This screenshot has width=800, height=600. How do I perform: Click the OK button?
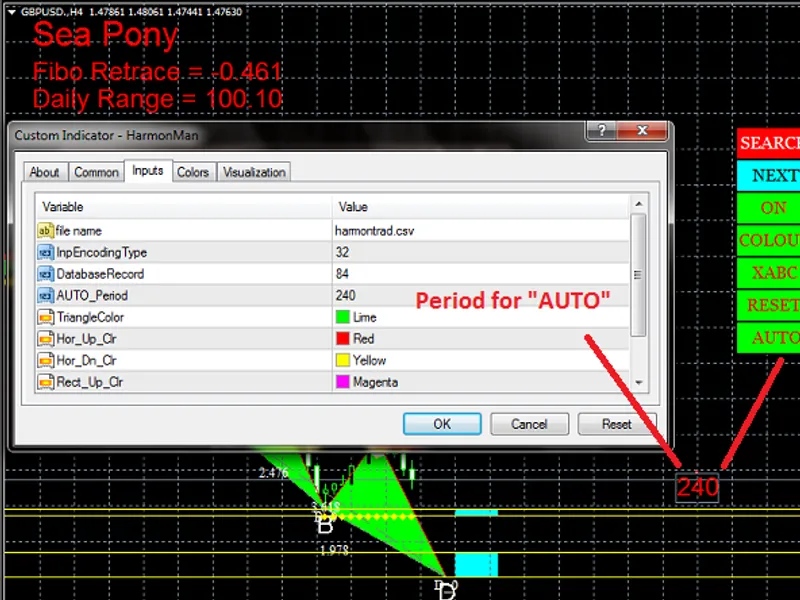(x=442, y=424)
